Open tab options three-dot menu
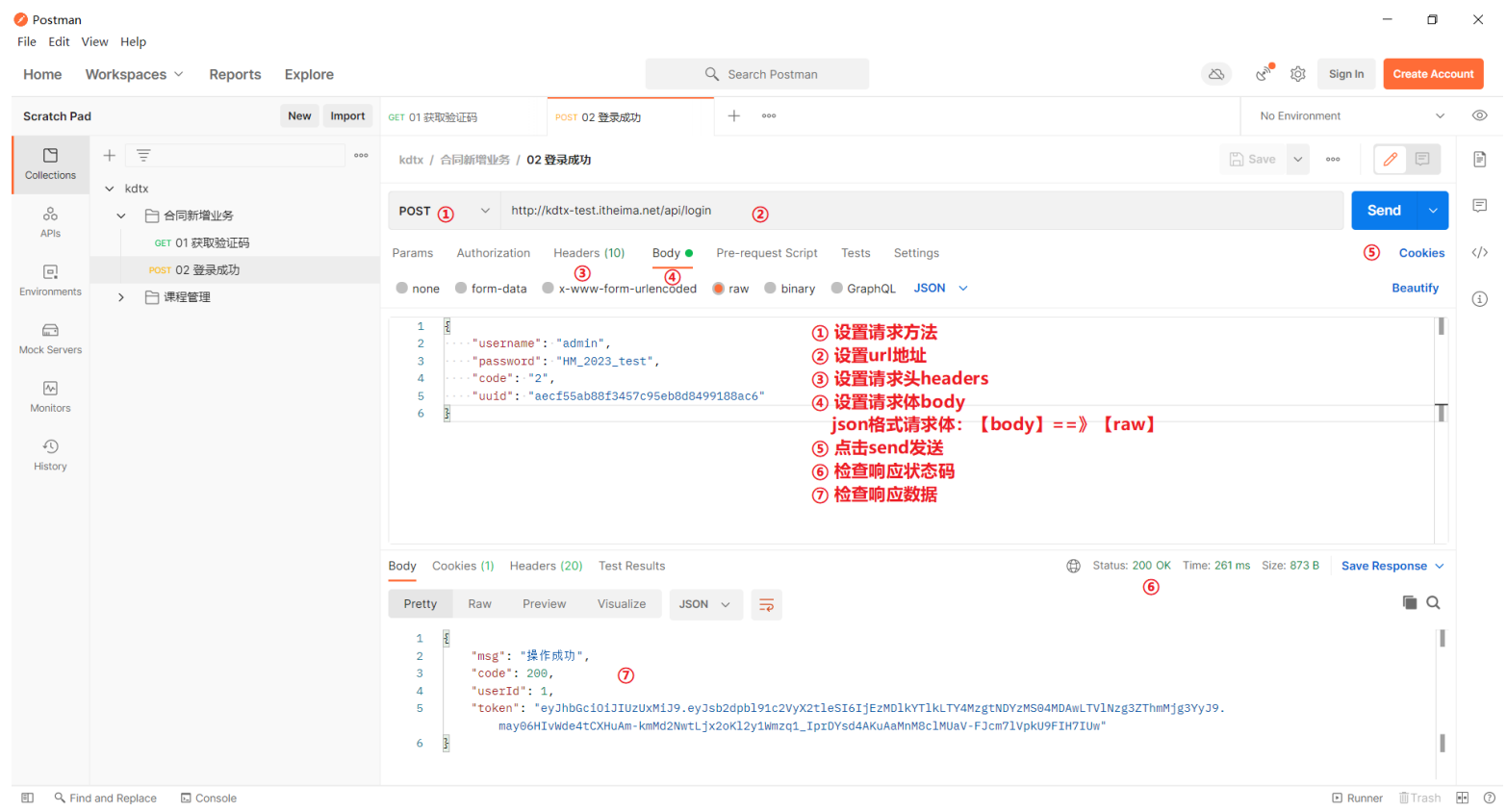 [769, 115]
